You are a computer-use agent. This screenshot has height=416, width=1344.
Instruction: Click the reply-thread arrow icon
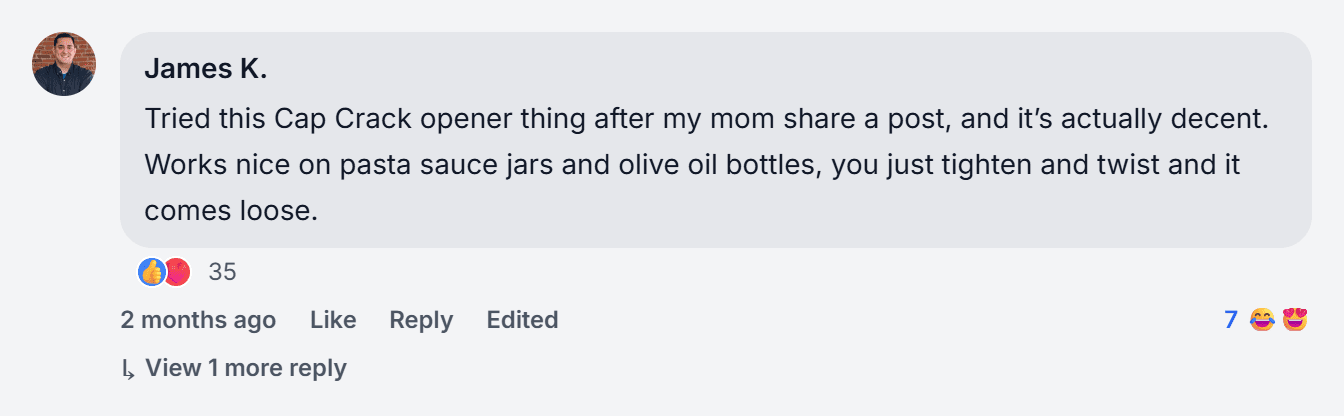point(128,370)
